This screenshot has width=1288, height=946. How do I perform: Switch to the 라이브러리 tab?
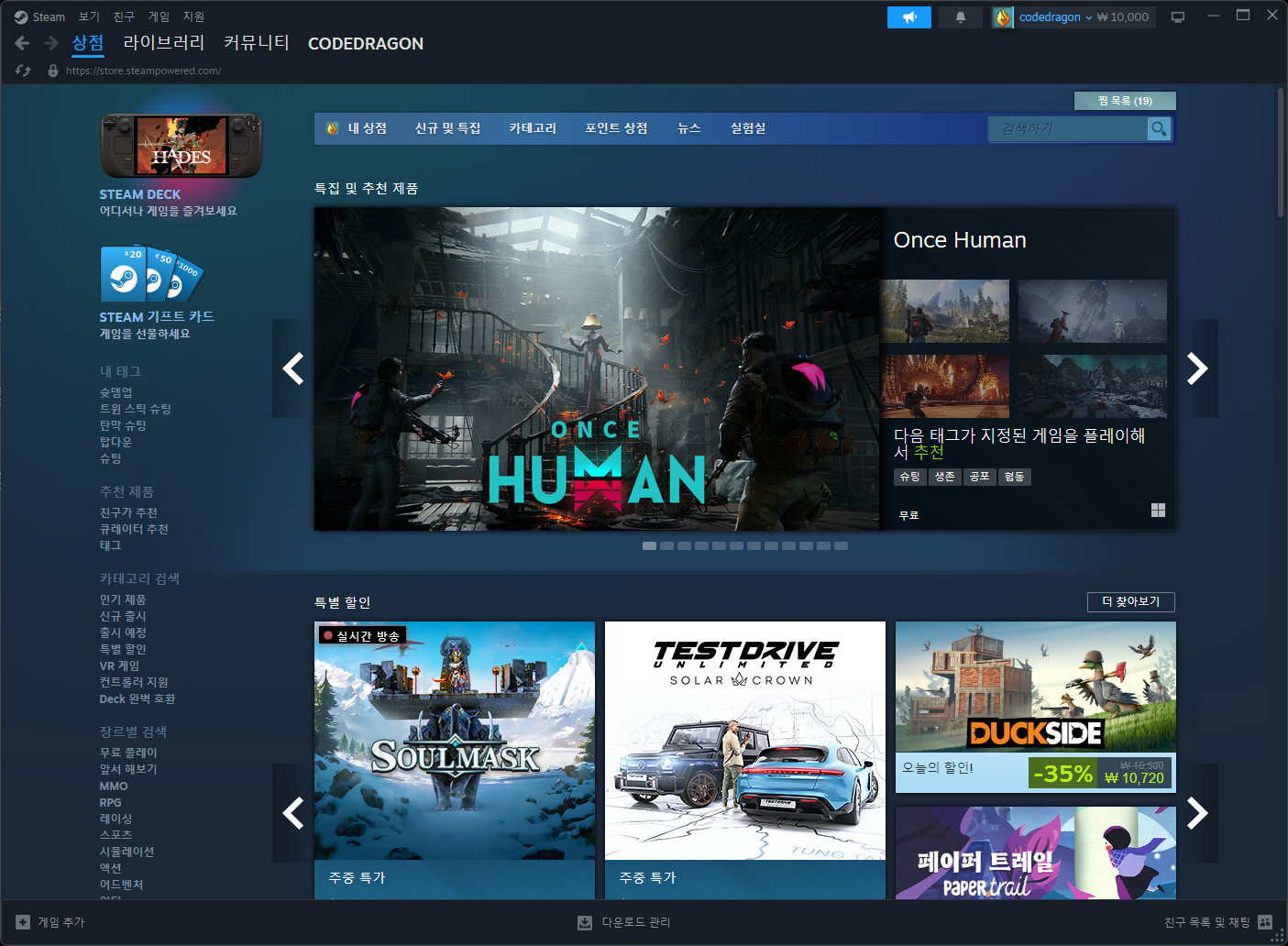pos(164,43)
